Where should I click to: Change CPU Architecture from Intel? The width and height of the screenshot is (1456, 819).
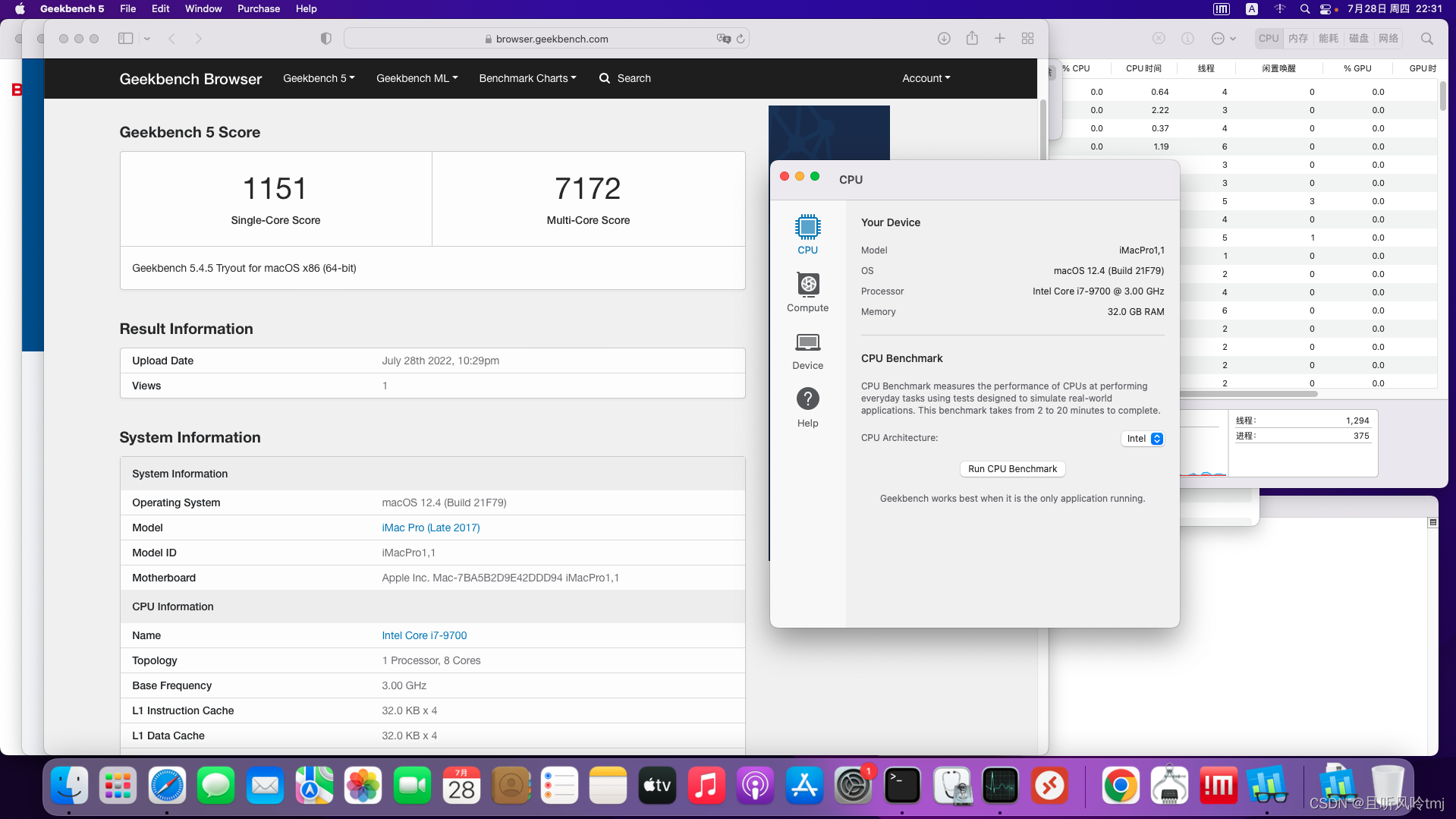[1143, 439]
